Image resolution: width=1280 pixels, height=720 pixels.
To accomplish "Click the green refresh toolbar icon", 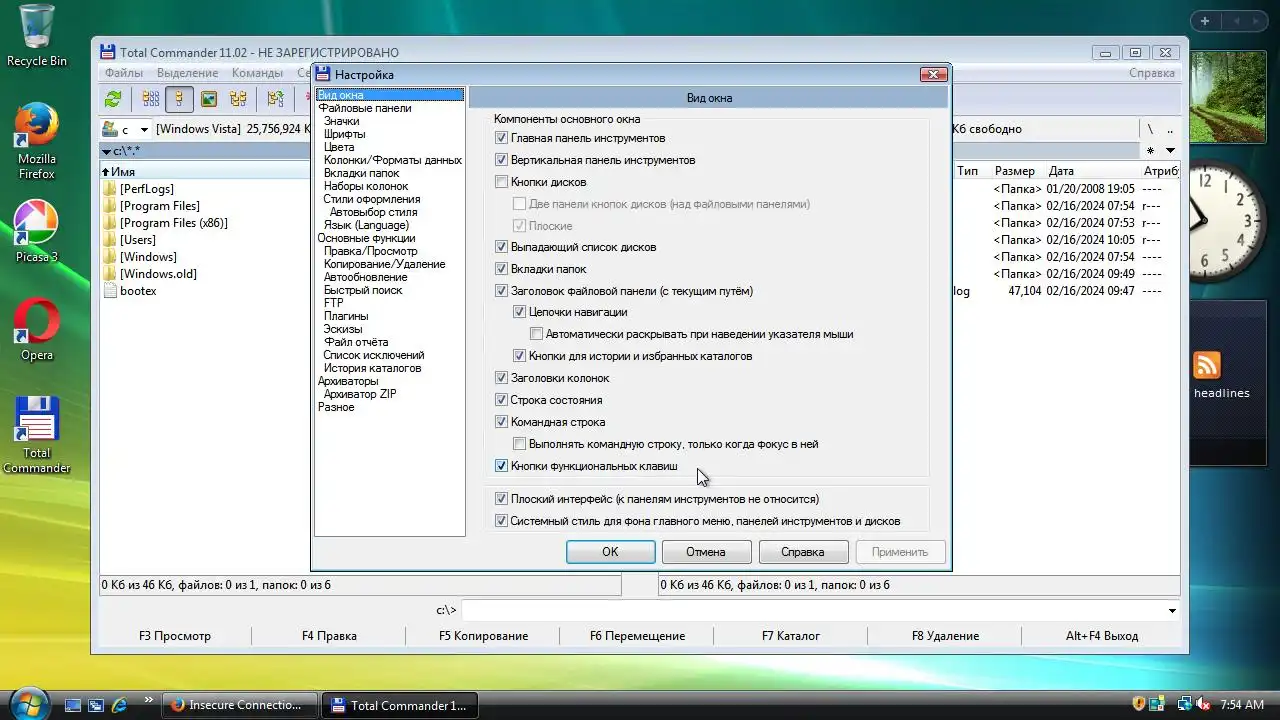I will 113,99.
